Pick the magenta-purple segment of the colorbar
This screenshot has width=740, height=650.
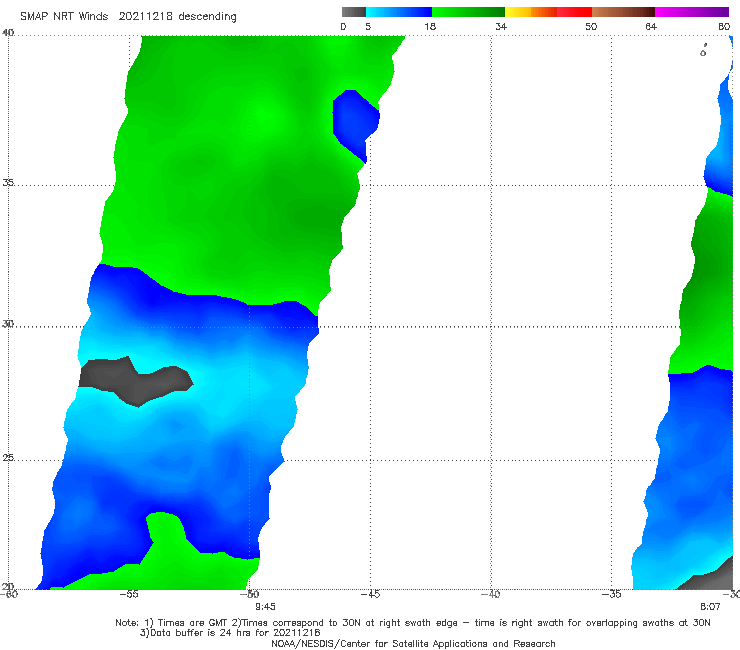pyautogui.click(x=692, y=12)
